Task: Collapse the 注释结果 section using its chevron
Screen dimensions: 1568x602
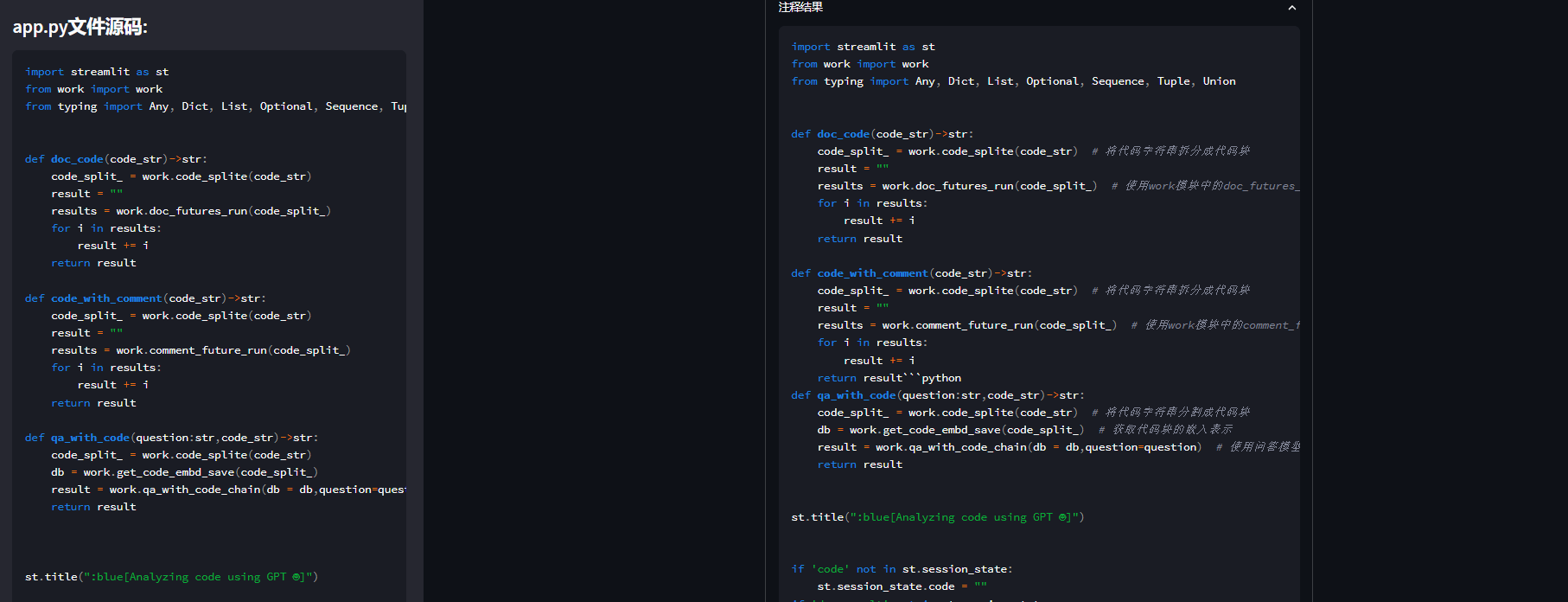Action: click(1291, 8)
